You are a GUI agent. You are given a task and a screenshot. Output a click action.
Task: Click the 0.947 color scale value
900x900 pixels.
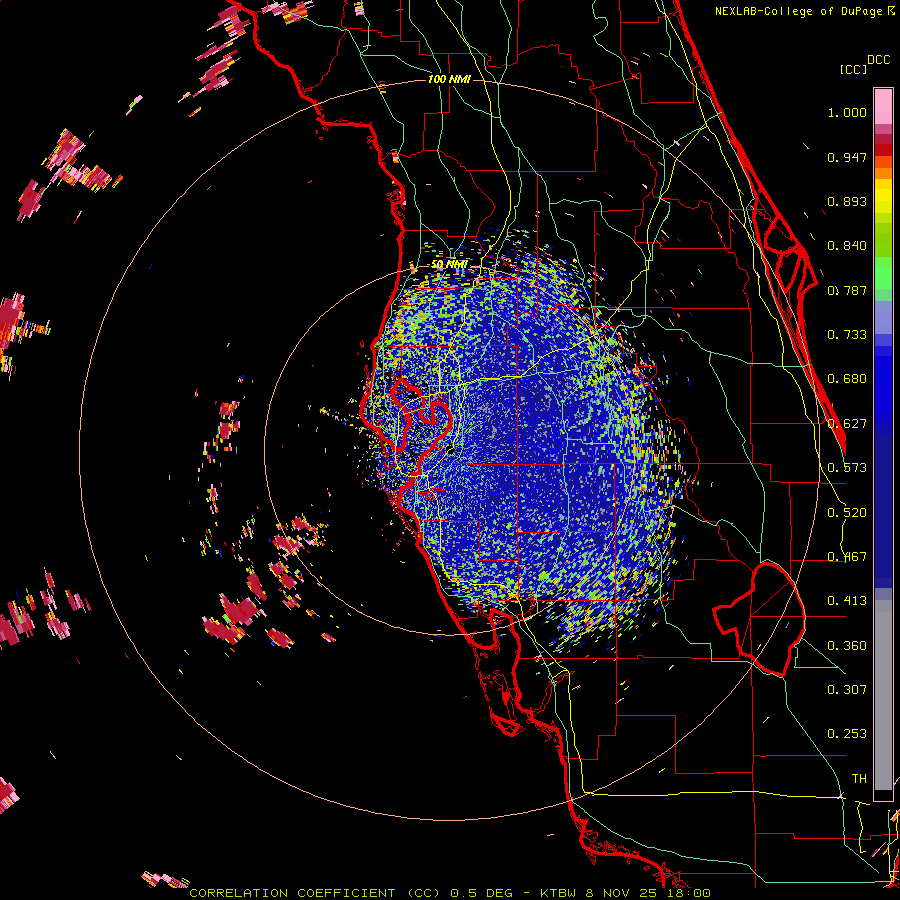(847, 157)
